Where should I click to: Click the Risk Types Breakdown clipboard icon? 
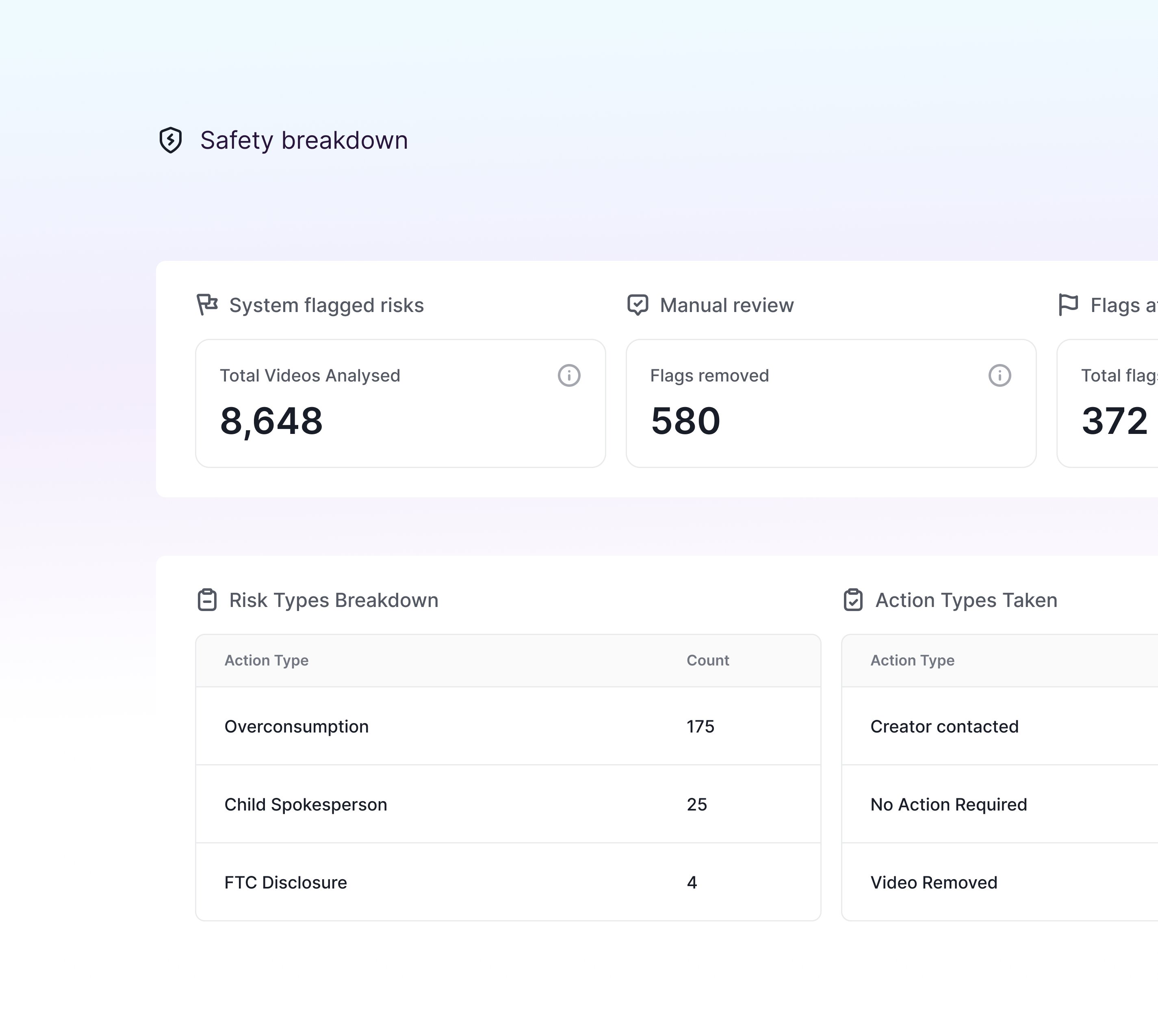tap(207, 600)
